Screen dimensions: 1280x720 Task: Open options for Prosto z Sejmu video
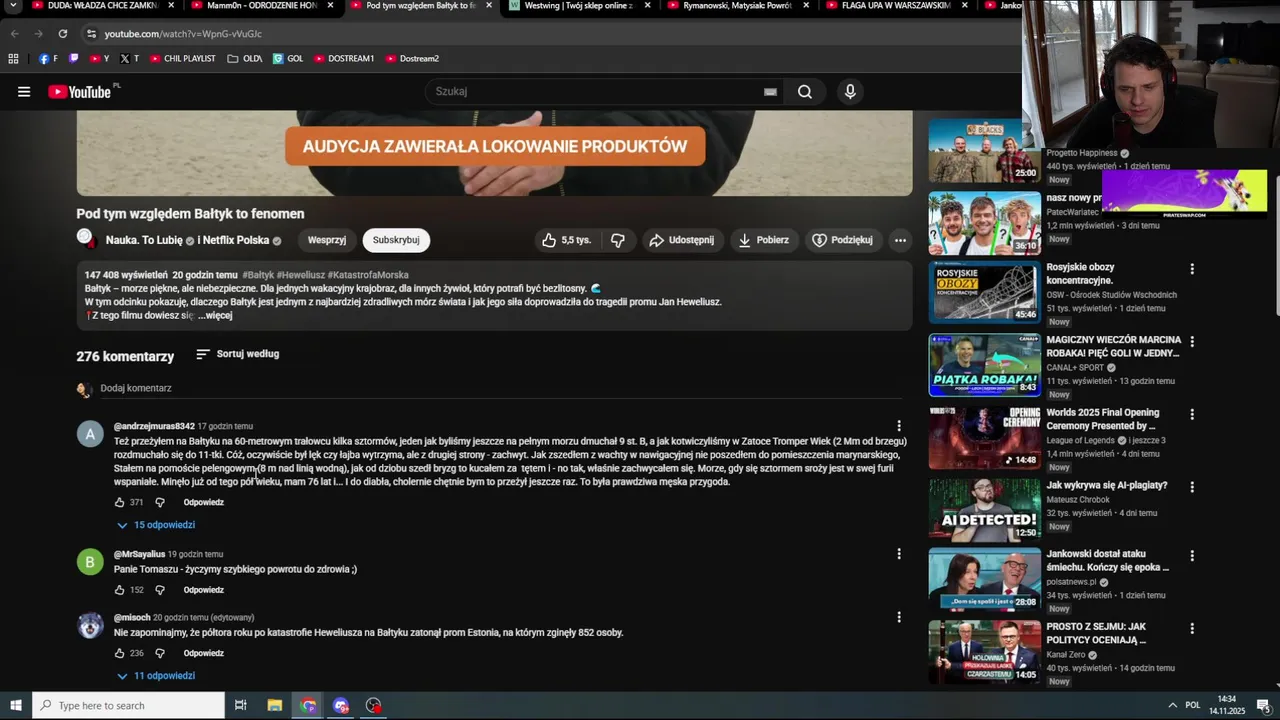coord(1192,628)
